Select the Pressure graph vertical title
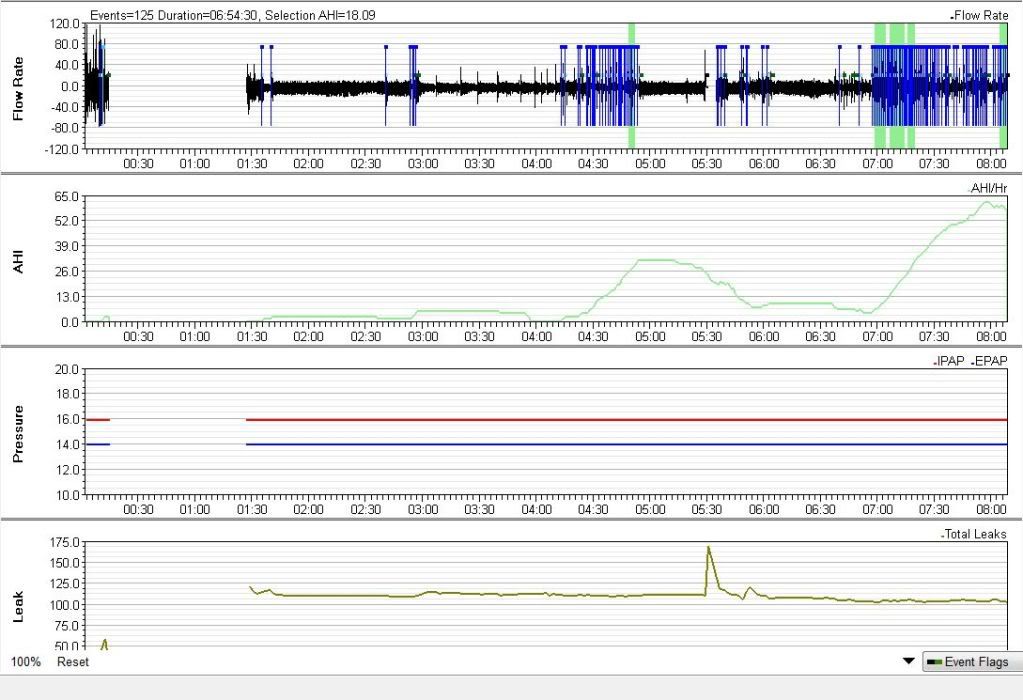This screenshot has width=1023, height=700. pos(18,433)
